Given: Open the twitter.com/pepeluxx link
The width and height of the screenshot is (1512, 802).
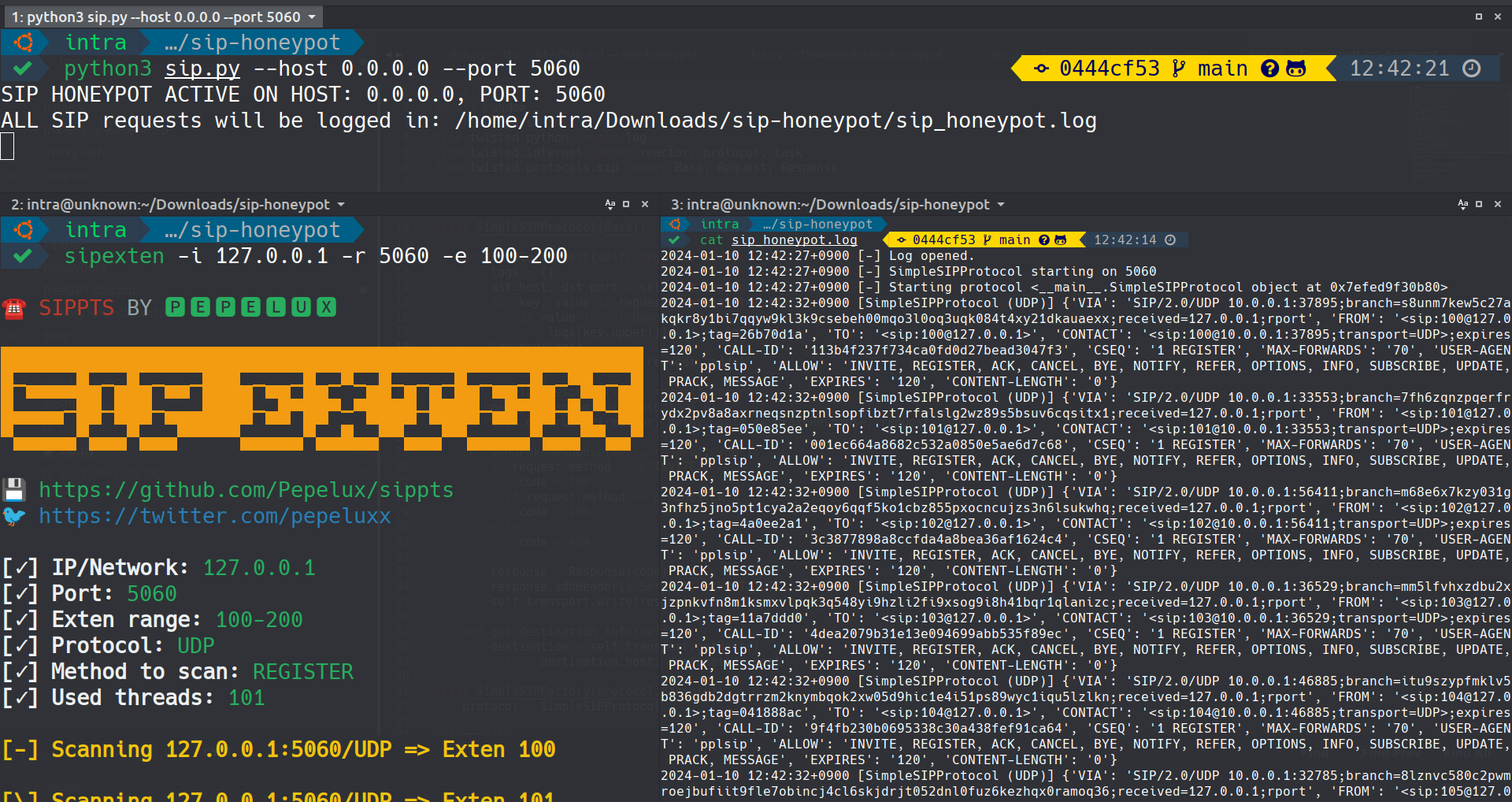Looking at the screenshot, I should (215, 516).
